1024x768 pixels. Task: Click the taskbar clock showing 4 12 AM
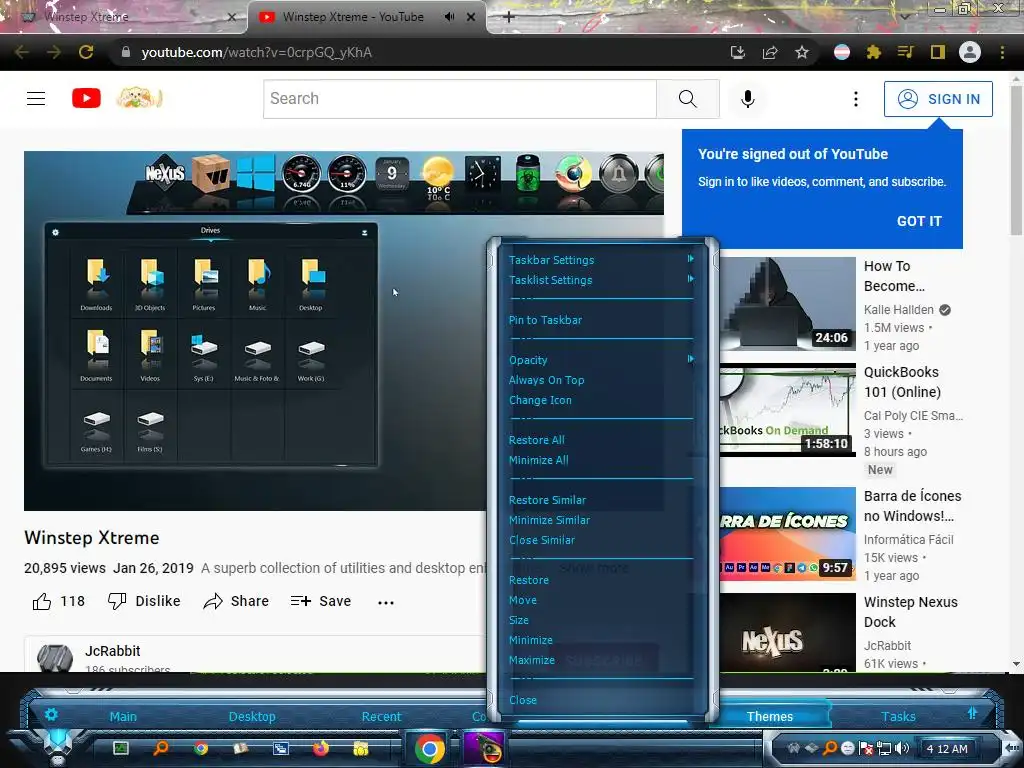click(947, 749)
